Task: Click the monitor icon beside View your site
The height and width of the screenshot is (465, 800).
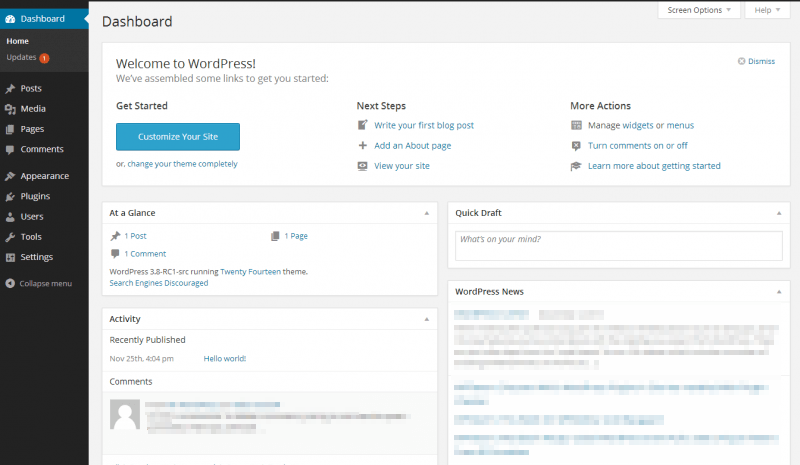Action: (362, 166)
